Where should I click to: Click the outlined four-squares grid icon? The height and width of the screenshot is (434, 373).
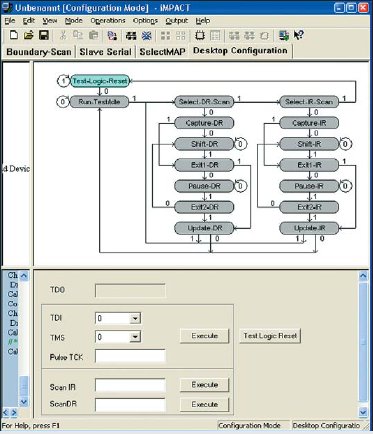pyautogui.click(x=180, y=36)
